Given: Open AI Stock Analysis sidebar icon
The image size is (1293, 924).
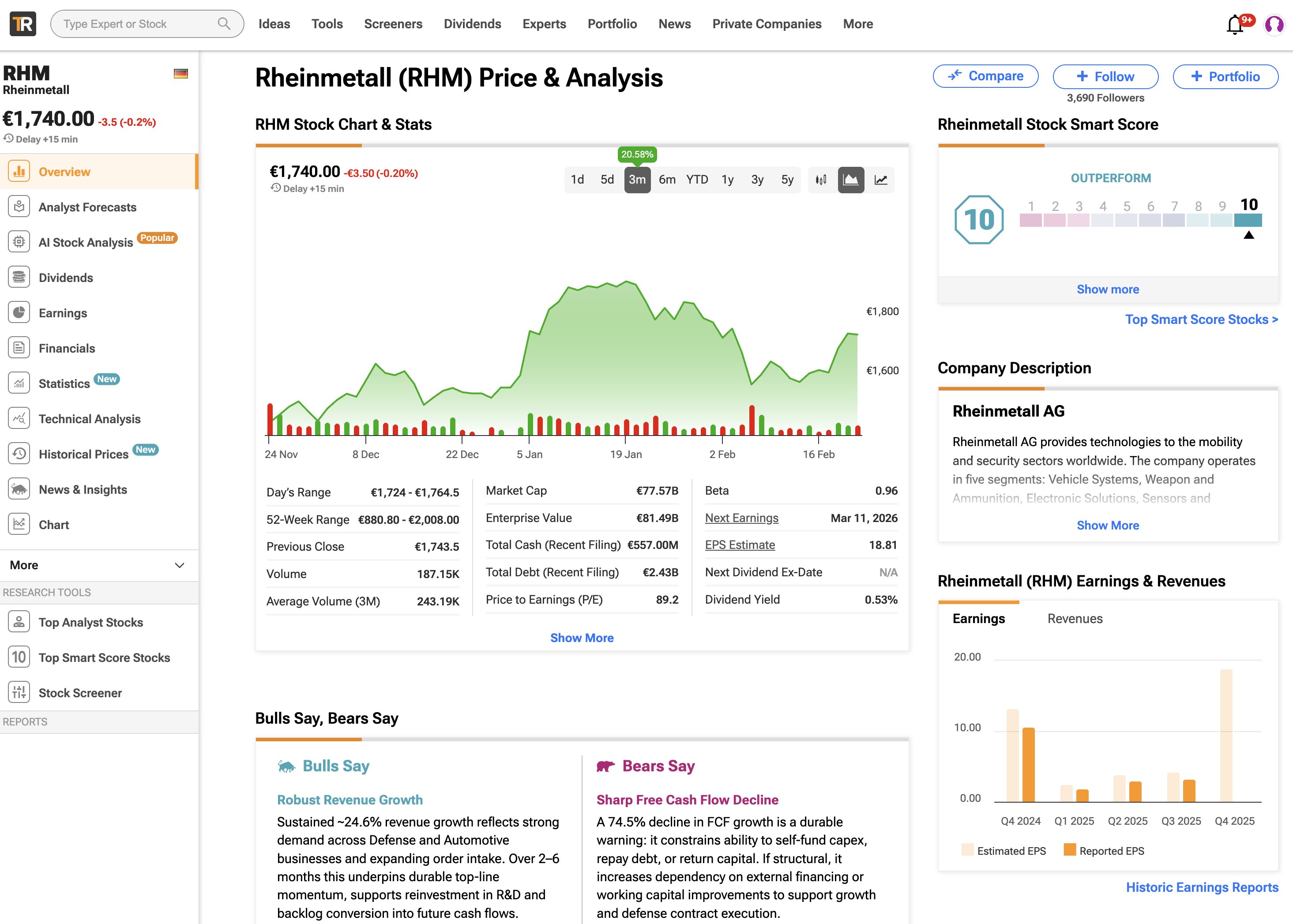Looking at the screenshot, I should (x=19, y=242).
